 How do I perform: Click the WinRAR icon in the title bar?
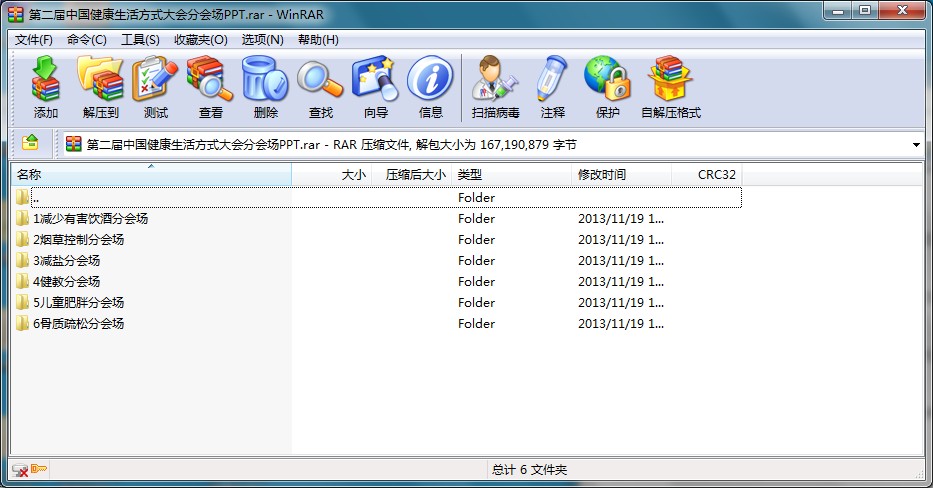pos(16,14)
